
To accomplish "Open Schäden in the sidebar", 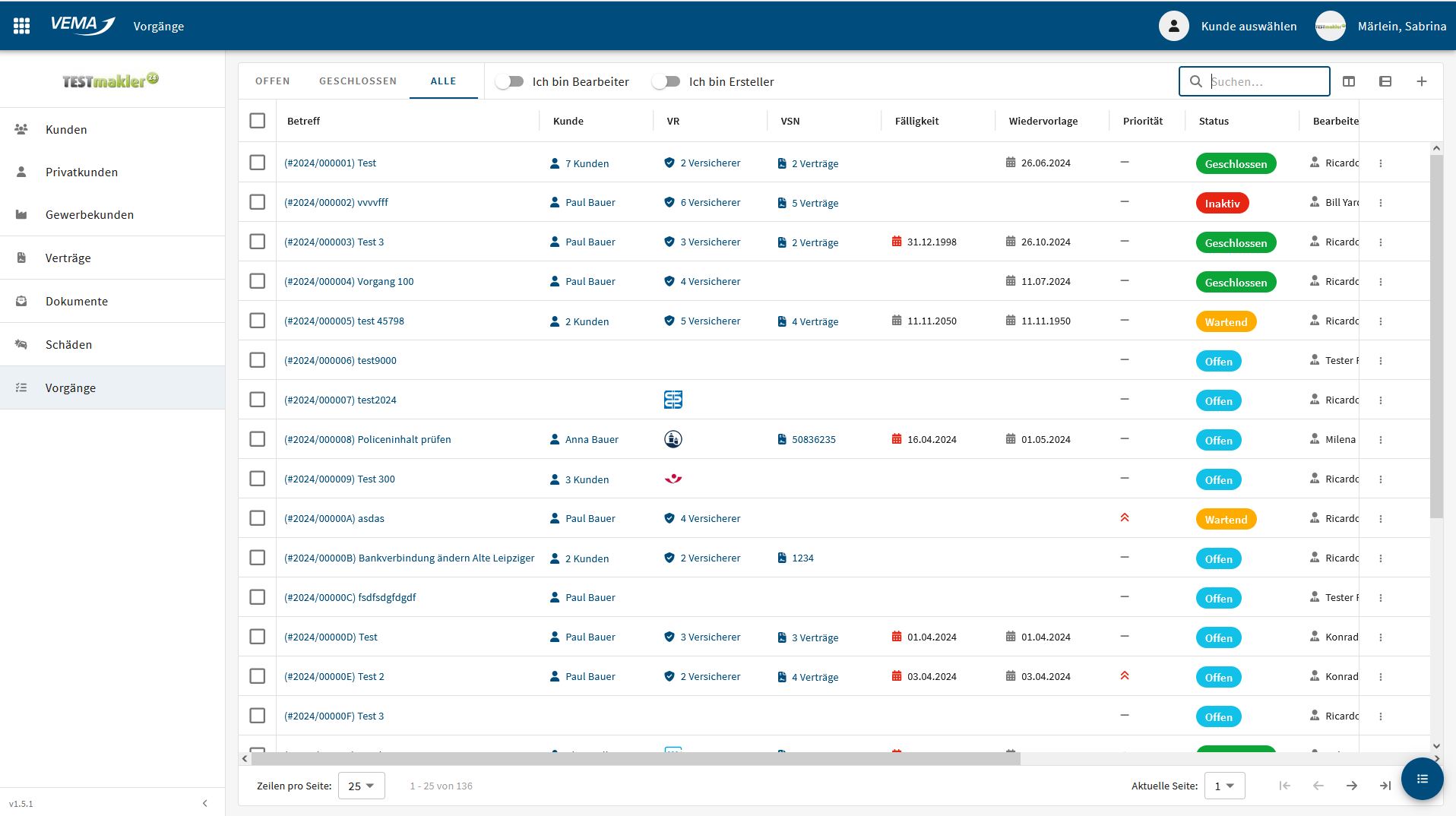I will click(68, 344).
